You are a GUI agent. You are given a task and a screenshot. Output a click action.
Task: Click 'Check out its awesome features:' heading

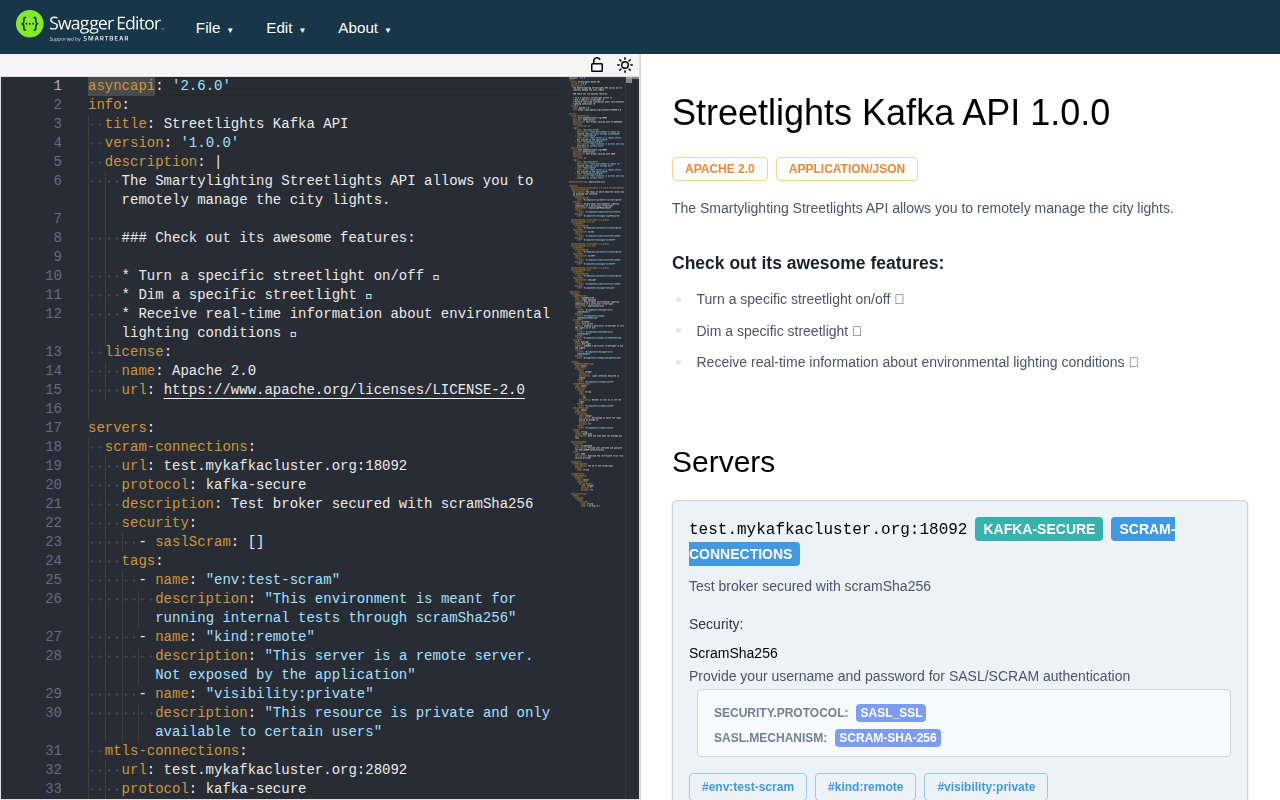pyautogui.click(x=808, y=263)
